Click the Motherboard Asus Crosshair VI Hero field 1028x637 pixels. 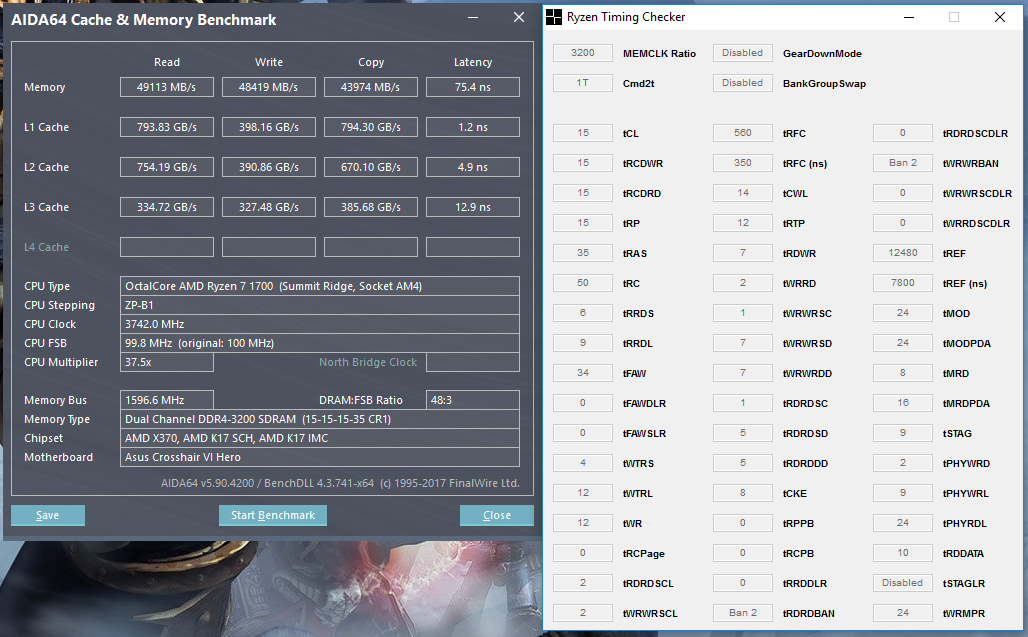click(320, 457)
